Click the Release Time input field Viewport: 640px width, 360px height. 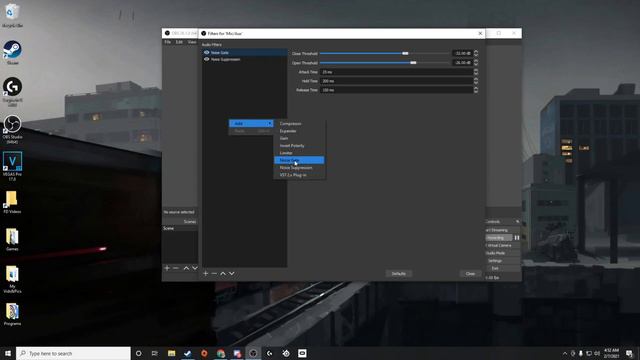(x=396, y=90)
